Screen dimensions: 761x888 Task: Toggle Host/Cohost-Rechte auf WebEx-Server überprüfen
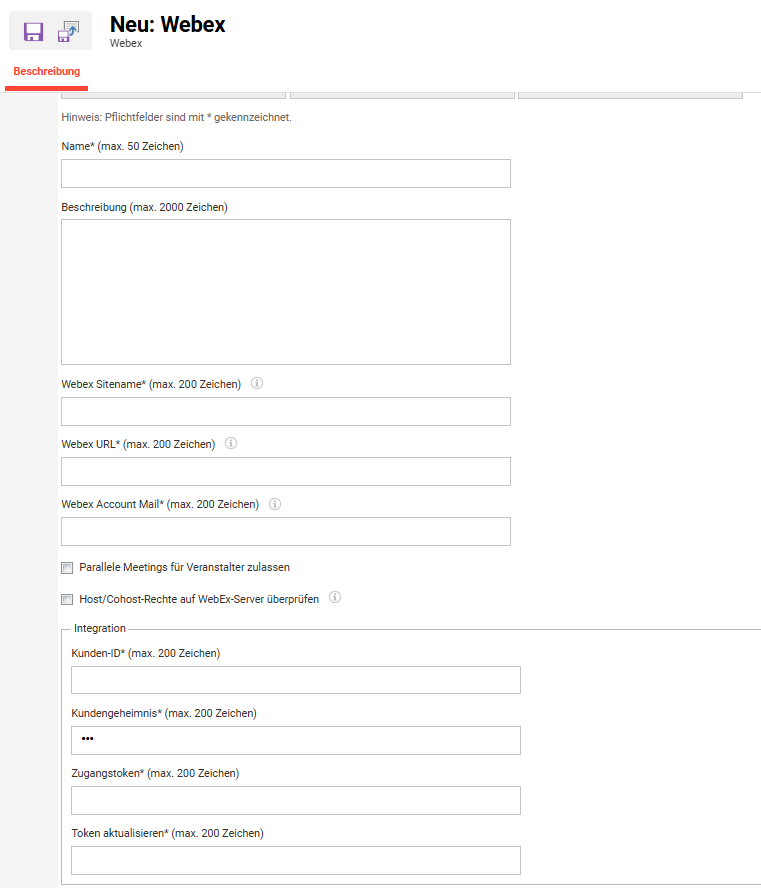pyautogui.click(x=67, y=599)
